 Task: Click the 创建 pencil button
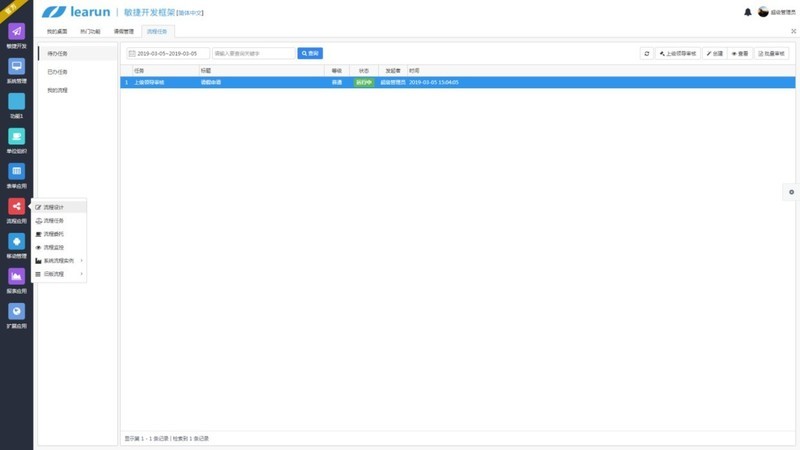pos(715,54)
